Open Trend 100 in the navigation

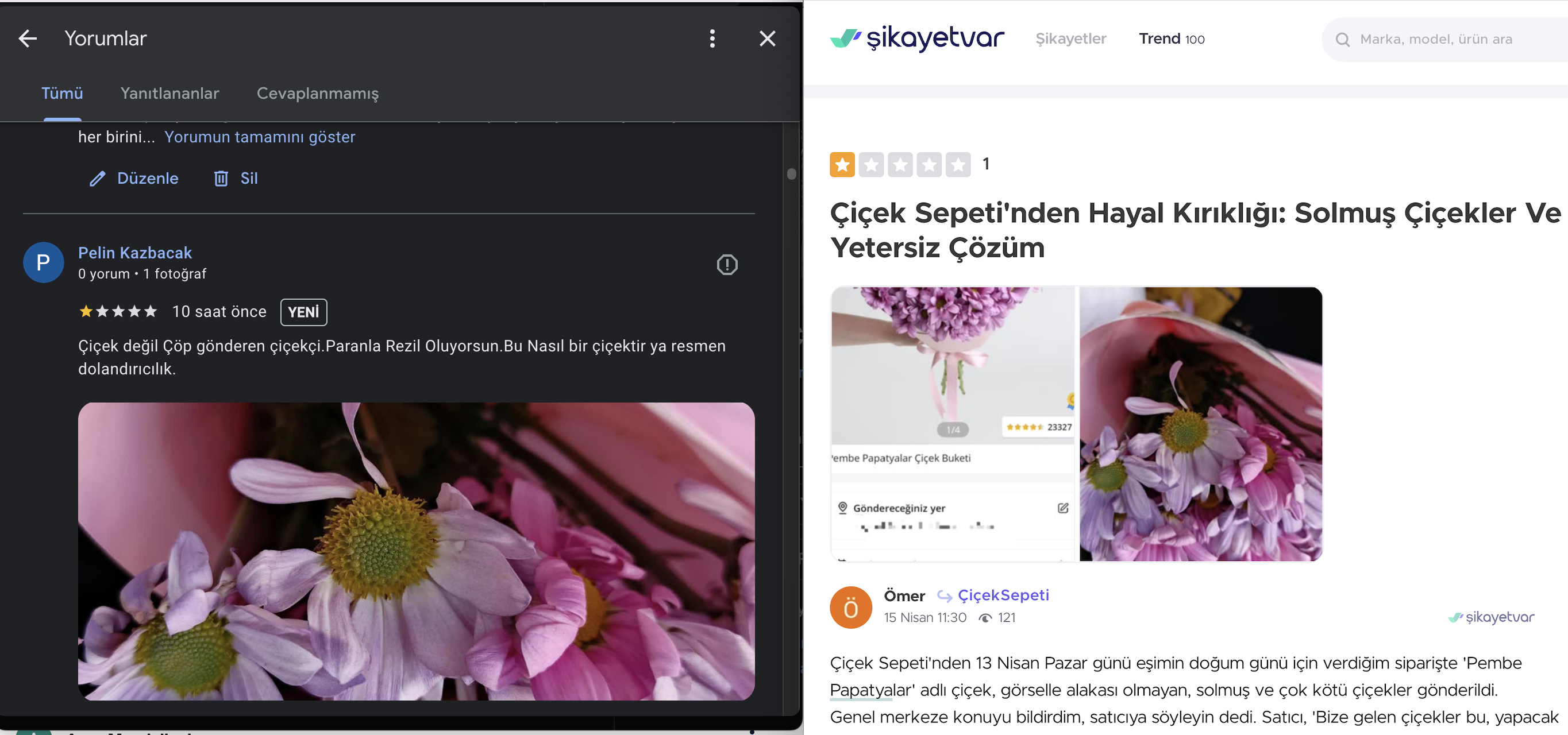[x=1171, y=39]
